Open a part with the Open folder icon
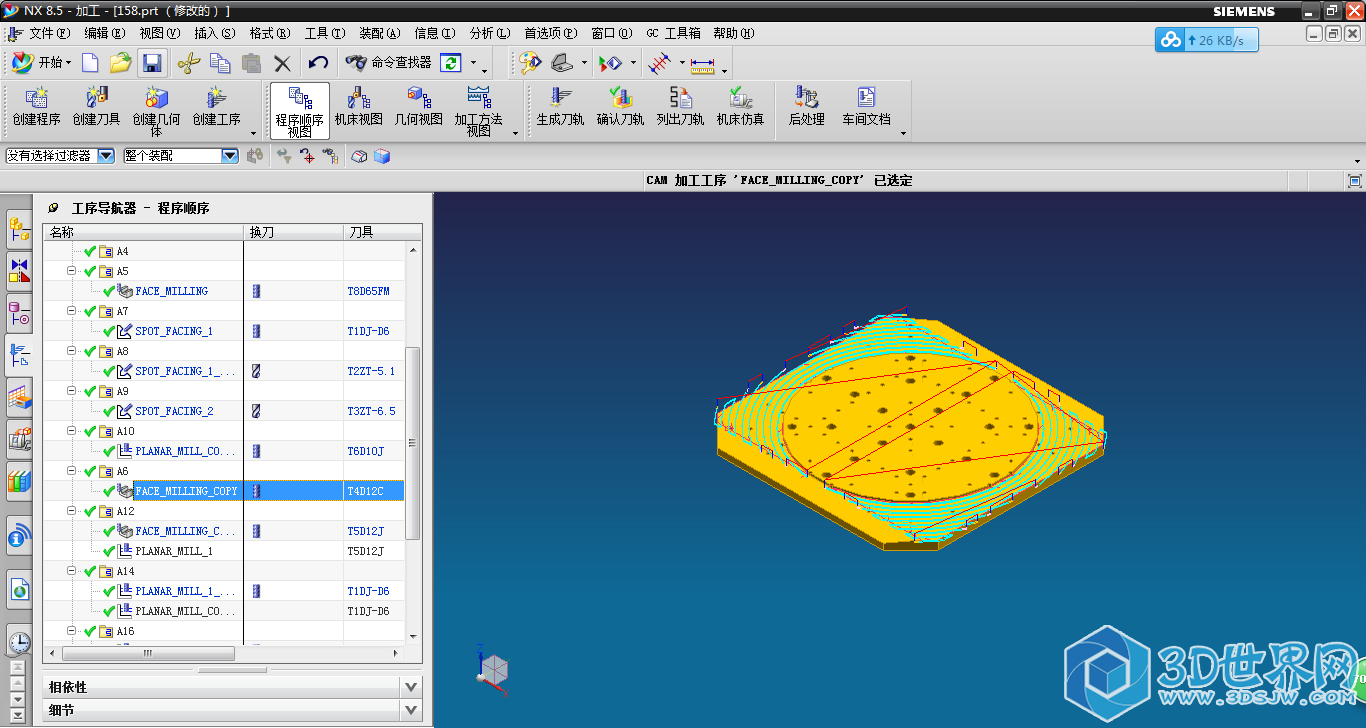Screen dimensions: 1366x728 point(120,63)
